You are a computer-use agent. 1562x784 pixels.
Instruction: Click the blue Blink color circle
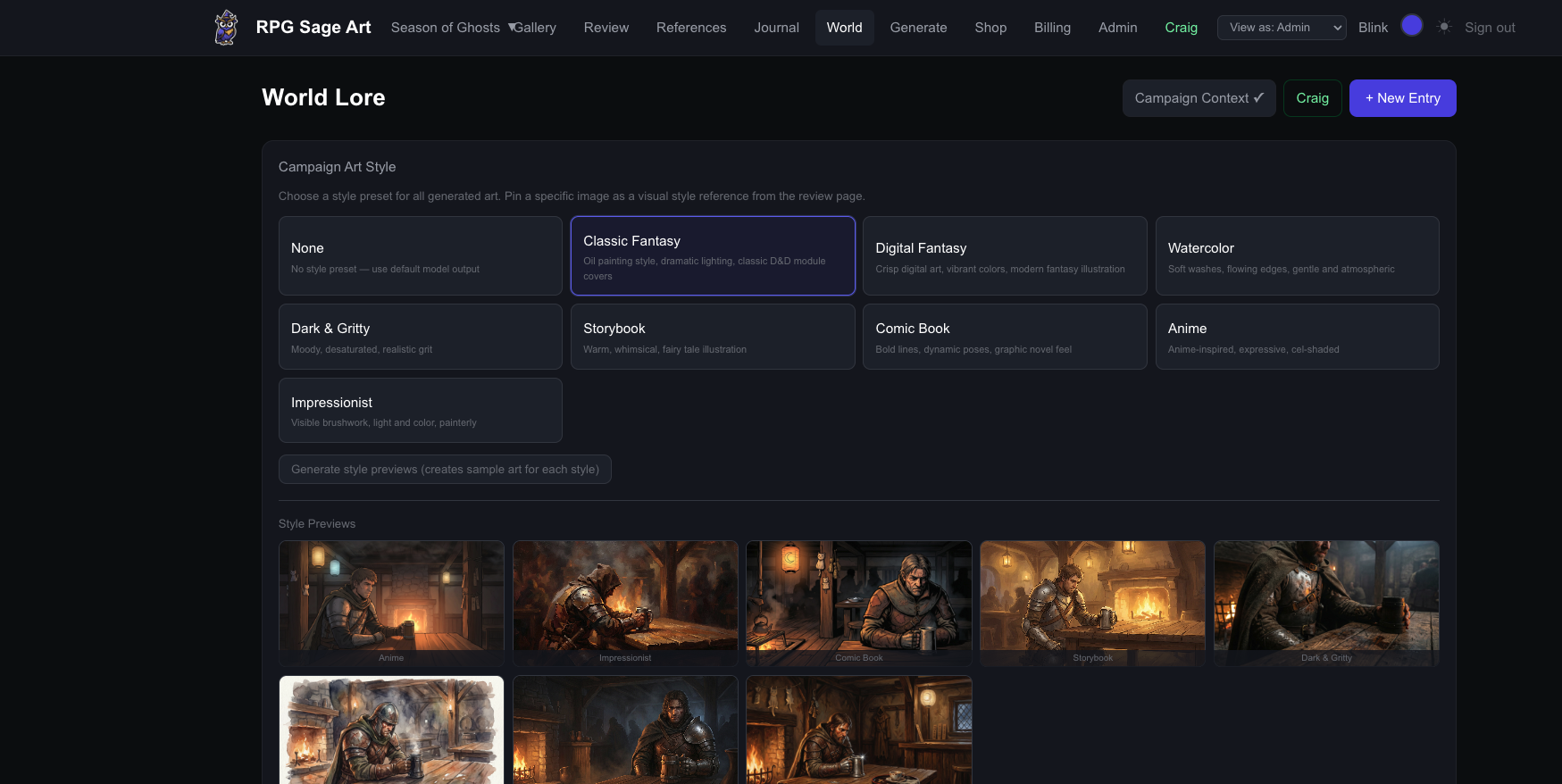click(1411, 26)
